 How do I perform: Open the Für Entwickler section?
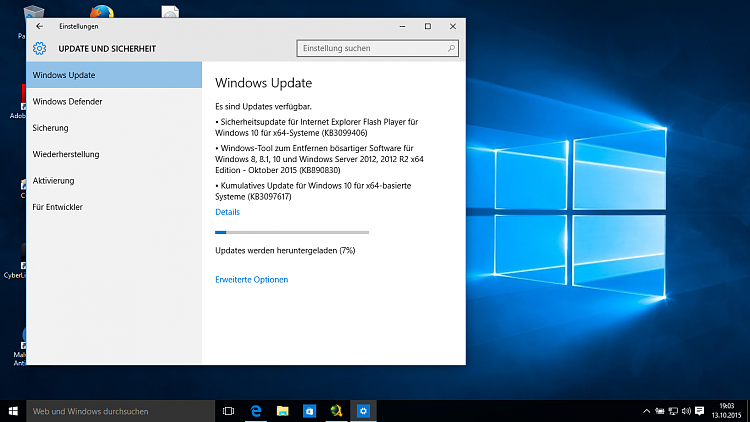point(114,207)
